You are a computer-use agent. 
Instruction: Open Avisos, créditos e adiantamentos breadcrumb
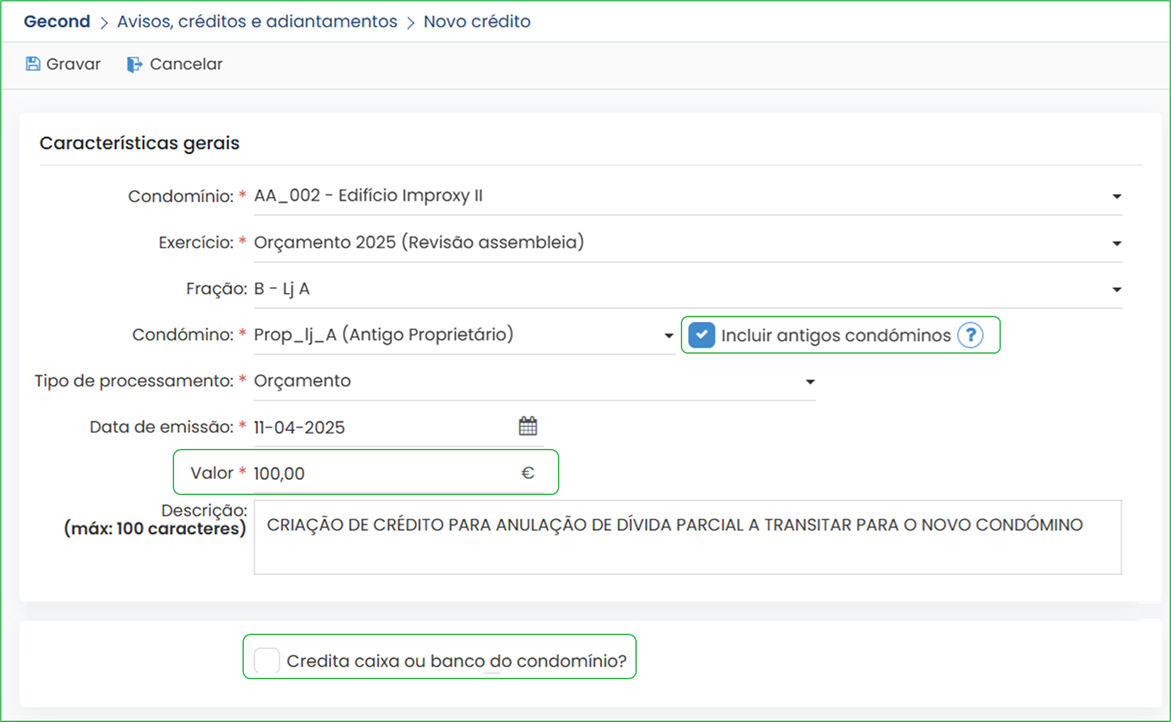coord(257,22)
